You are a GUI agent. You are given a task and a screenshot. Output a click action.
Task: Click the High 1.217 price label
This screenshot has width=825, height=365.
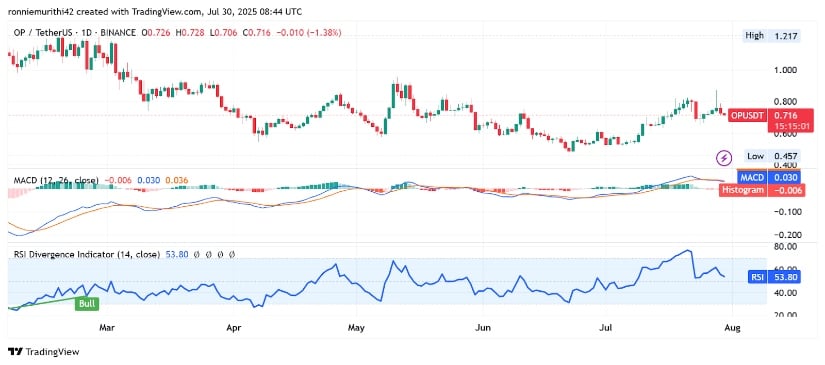[772, 36]
